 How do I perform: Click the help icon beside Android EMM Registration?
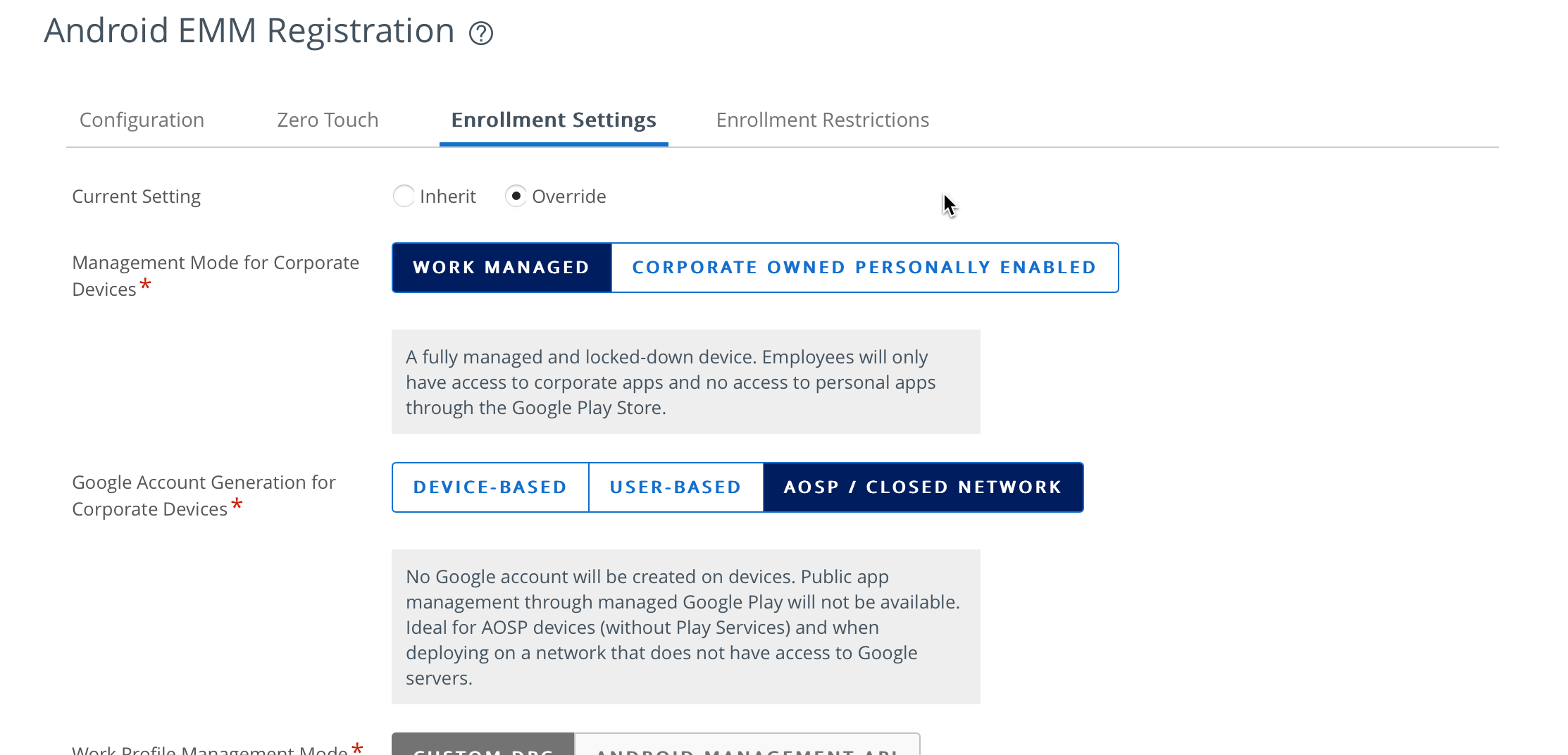coord(481,33)
